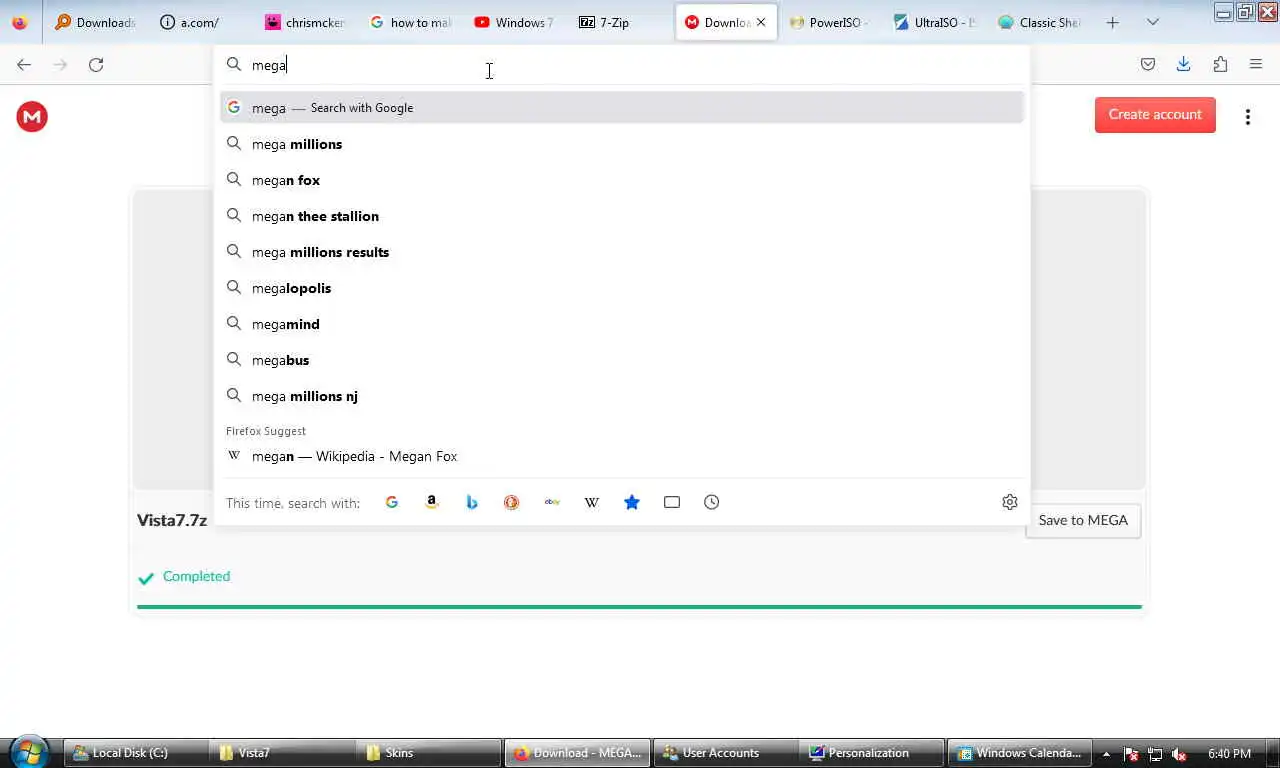Image resolution: width=1280 pixels, height=768 pixels.
Task: Open Vista7 folder taskbar window
Action: (x=283, y=753)
